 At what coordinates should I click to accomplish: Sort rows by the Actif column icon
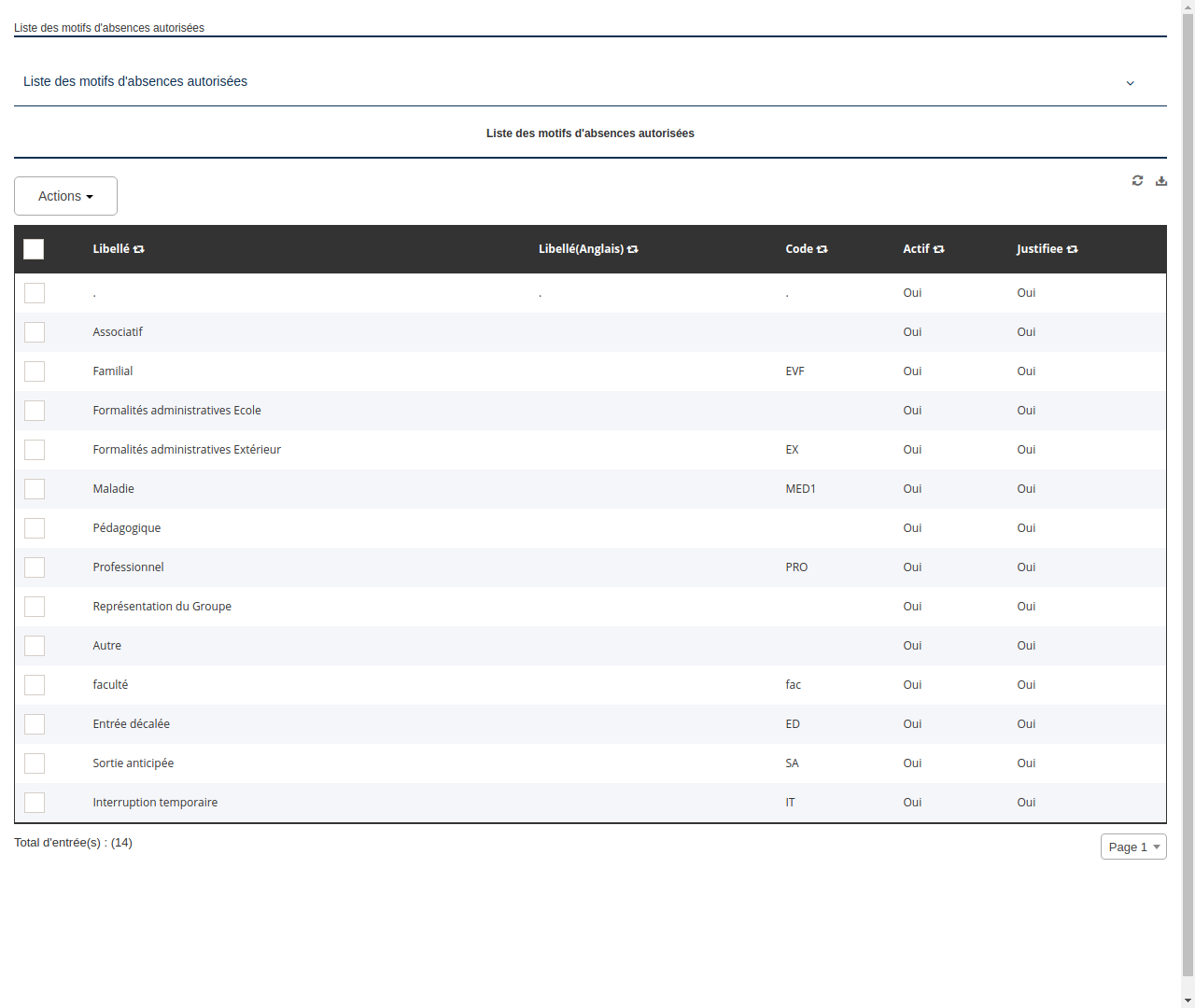[x=939, y=249]
